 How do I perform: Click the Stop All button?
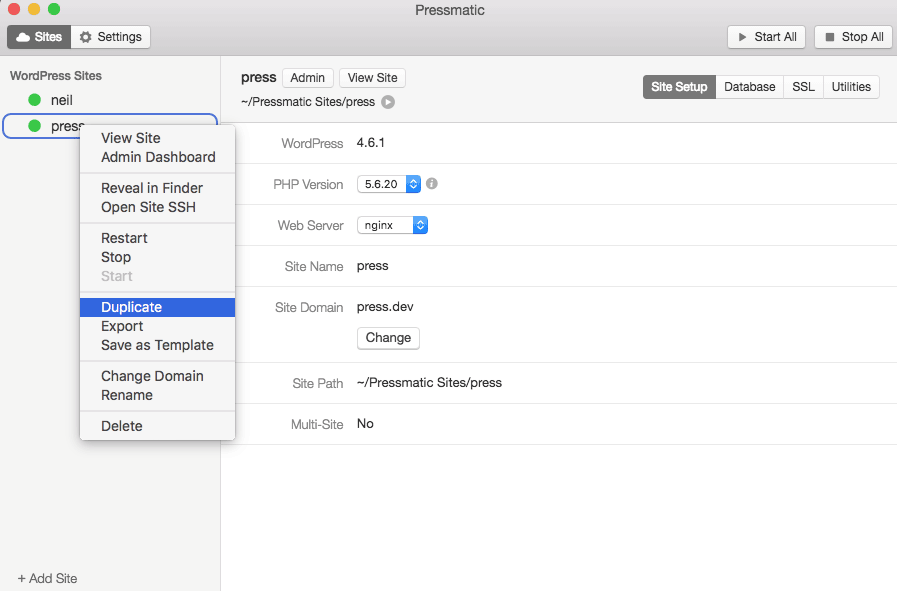(x=854, y=37)
